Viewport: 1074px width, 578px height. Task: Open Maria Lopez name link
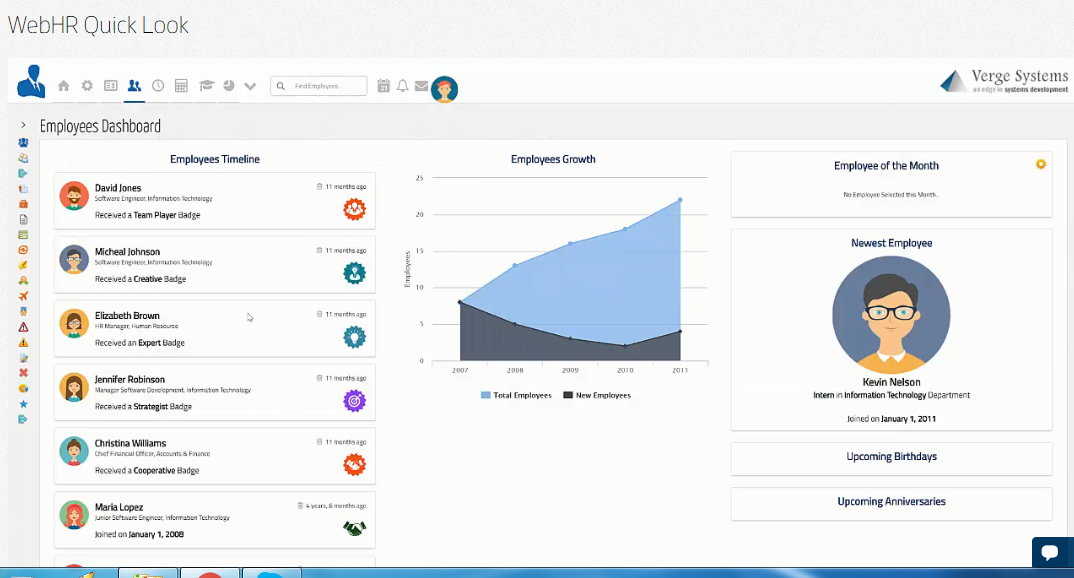tap(118, 507)
